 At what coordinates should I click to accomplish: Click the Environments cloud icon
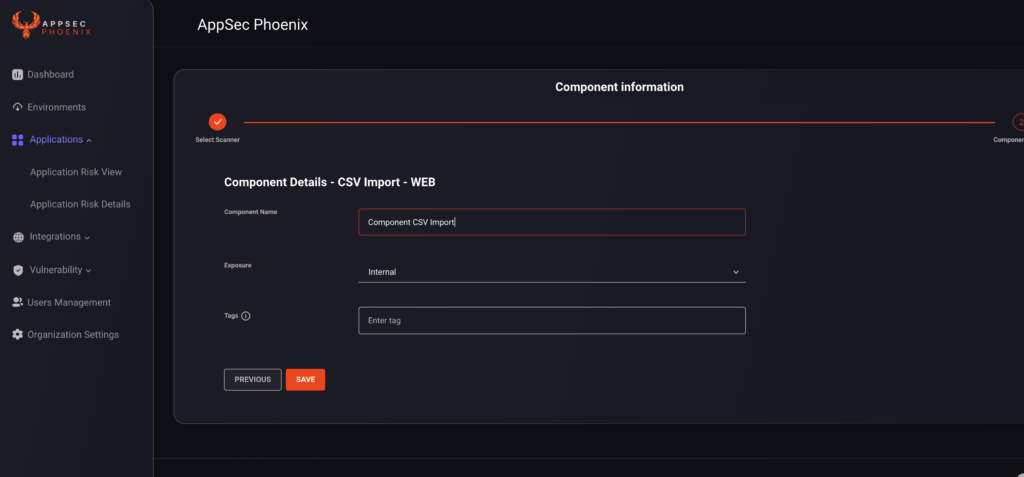click(18, 107)
